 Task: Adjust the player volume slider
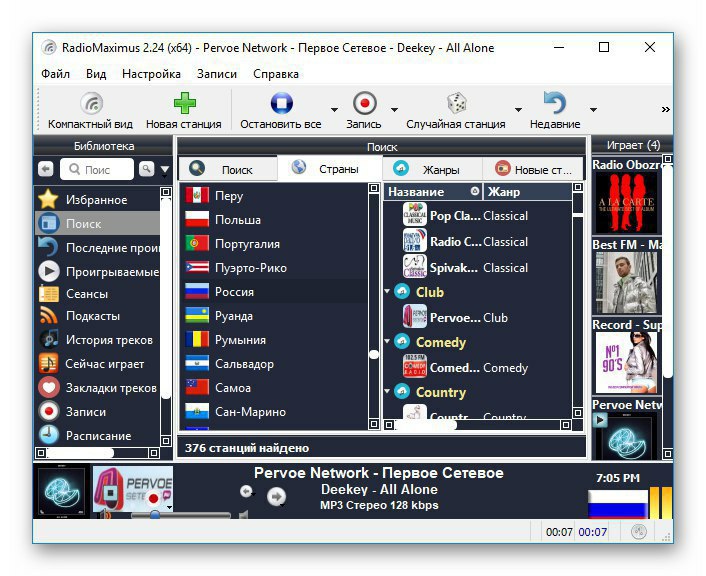tap(181, 514)
